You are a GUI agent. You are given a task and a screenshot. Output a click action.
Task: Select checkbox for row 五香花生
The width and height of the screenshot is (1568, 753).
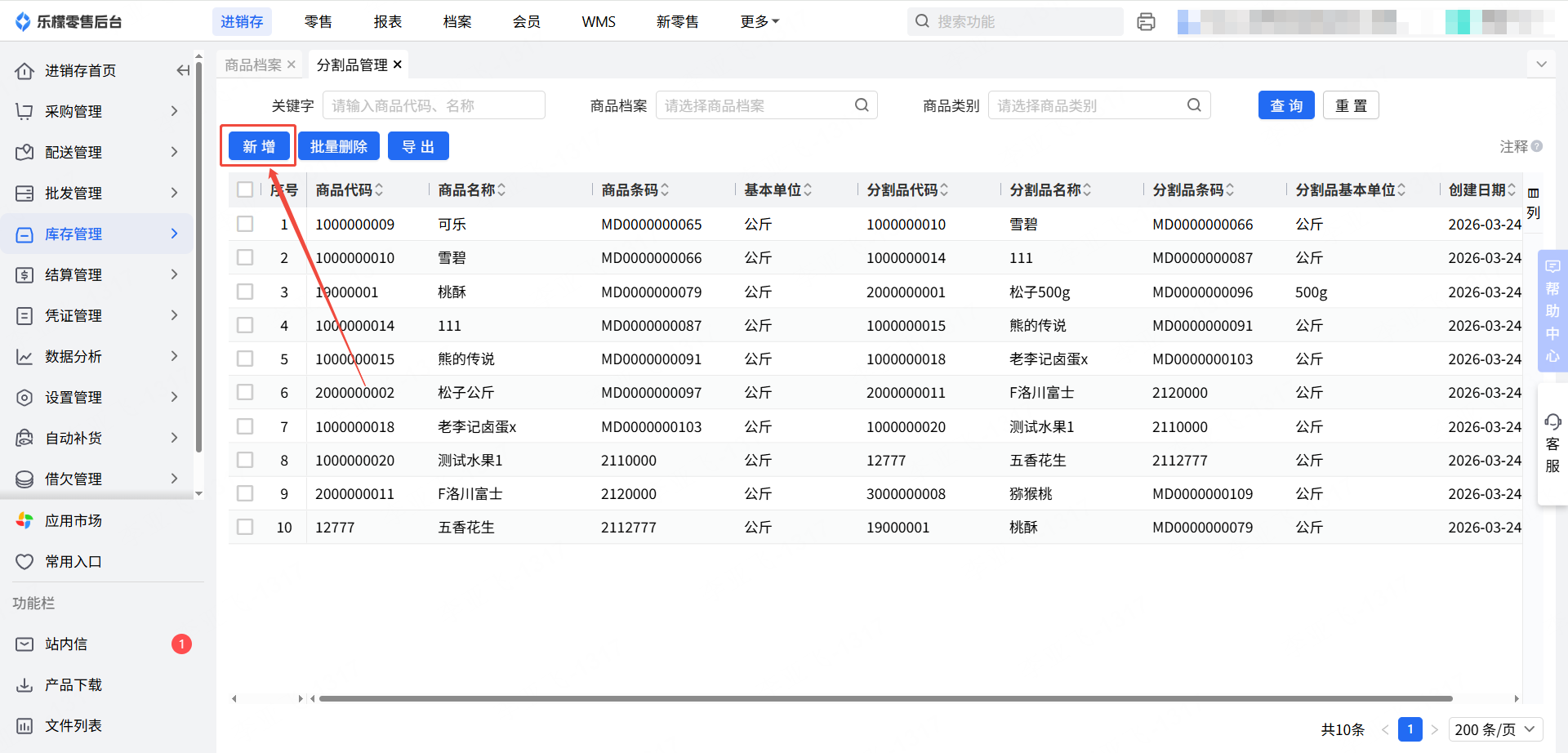point(245,527)
